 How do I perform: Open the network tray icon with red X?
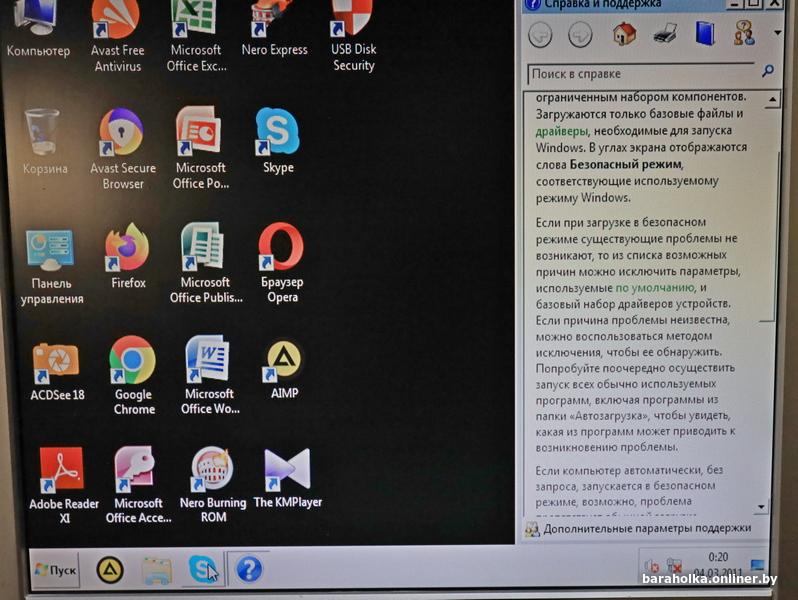(x=675, y=566)
